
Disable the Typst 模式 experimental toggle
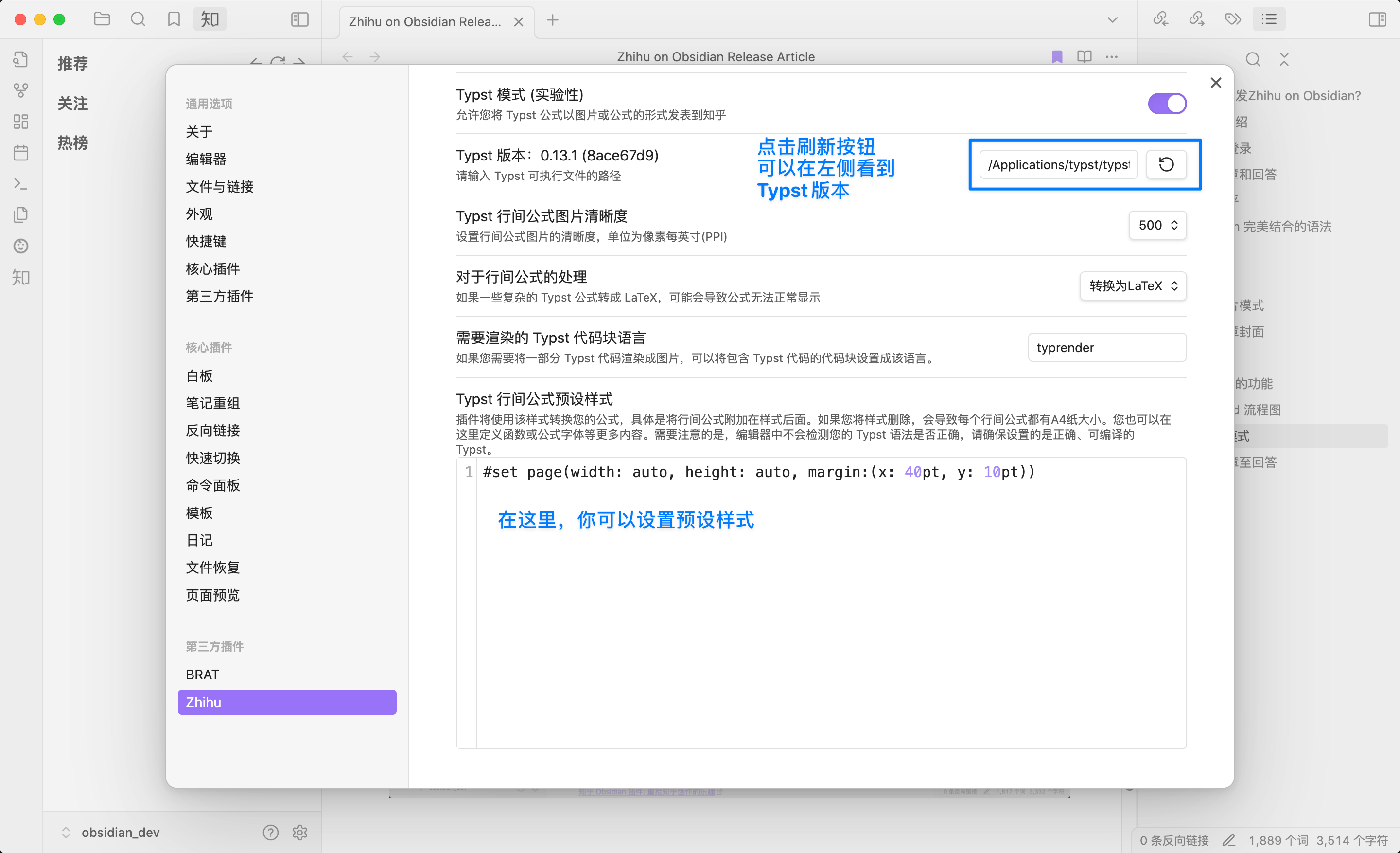pyautogui.click(x=1167, y=103)
